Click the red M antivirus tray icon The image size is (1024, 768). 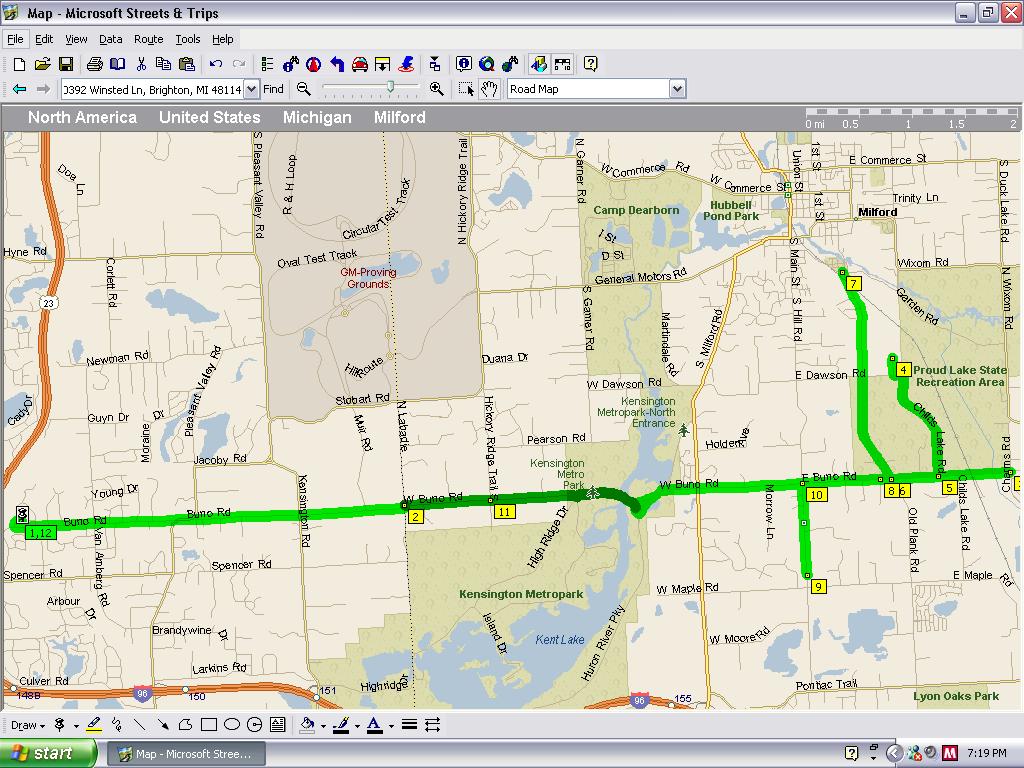point(950,754)
